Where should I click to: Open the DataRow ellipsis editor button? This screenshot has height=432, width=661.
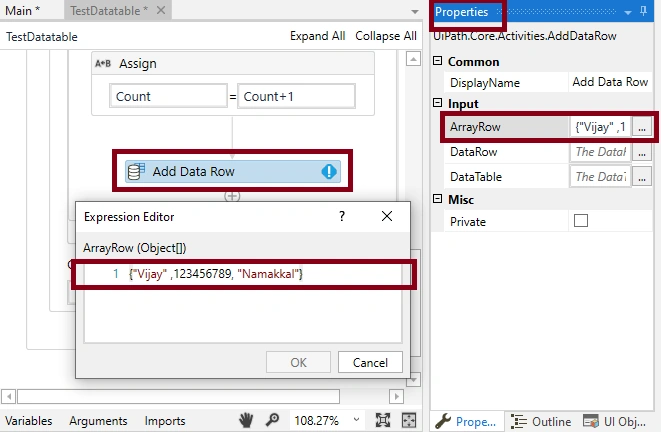point(642,152)
